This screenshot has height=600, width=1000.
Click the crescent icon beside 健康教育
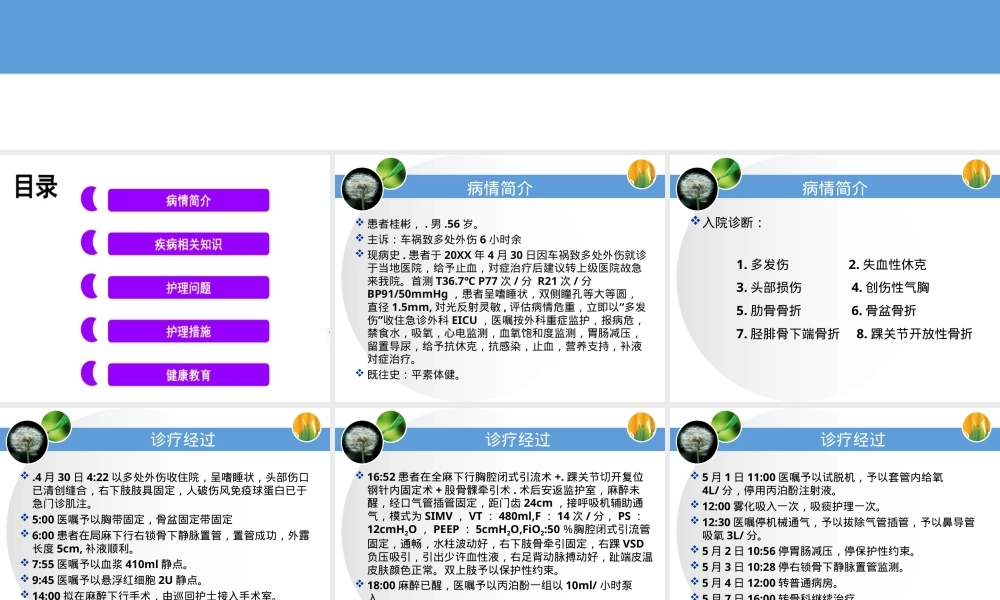click(x=89, y=373)
